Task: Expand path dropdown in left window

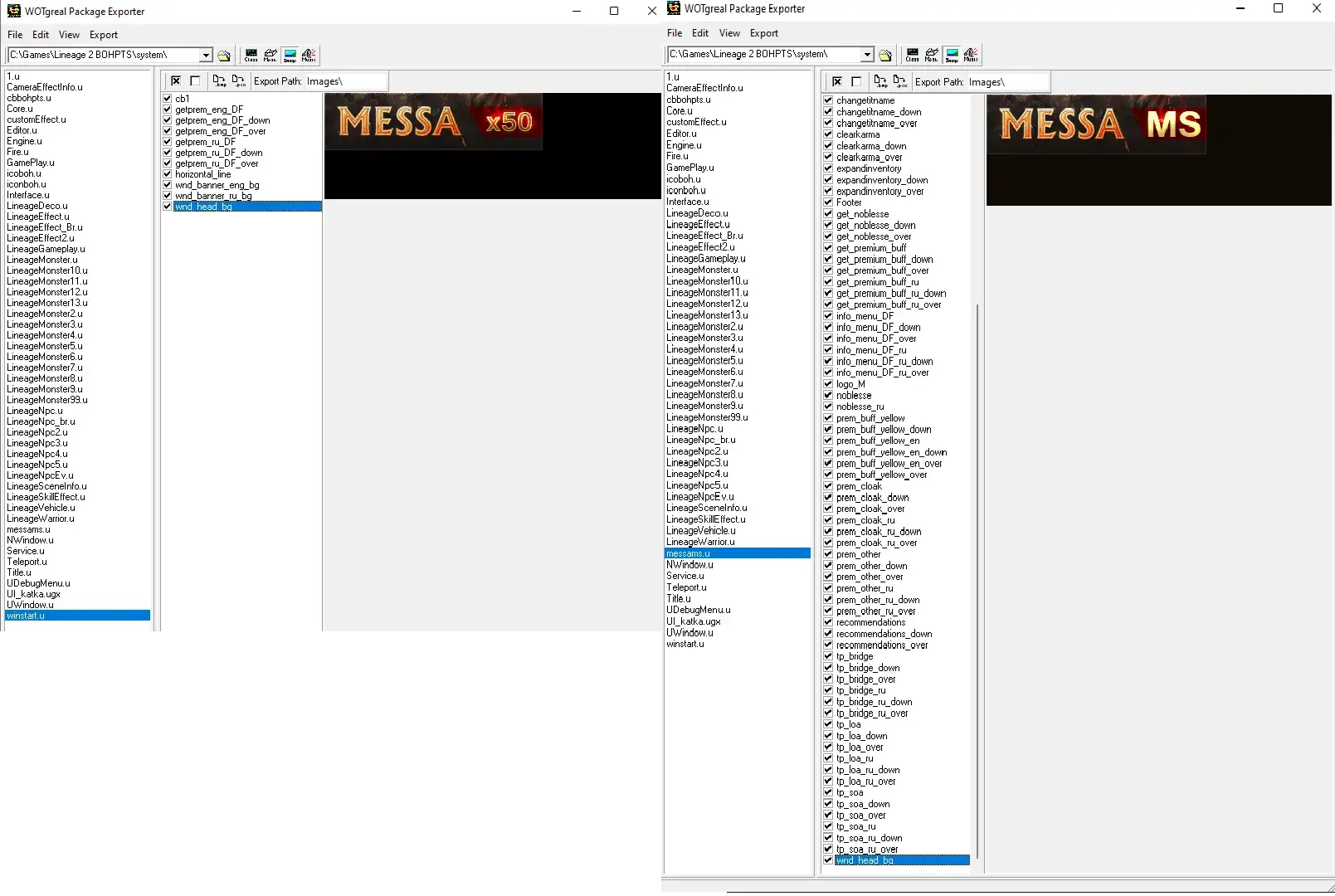Action: 206,56
